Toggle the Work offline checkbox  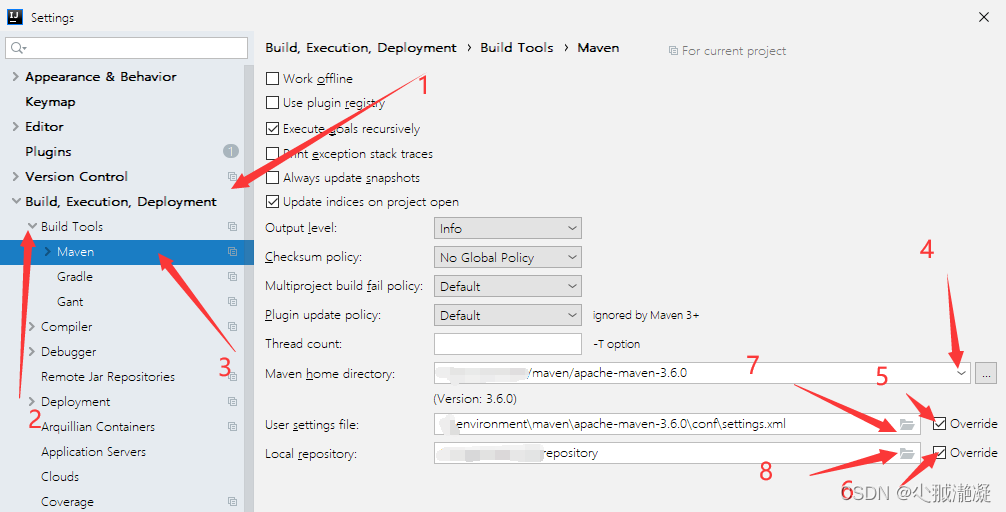[x=272, y=78]
